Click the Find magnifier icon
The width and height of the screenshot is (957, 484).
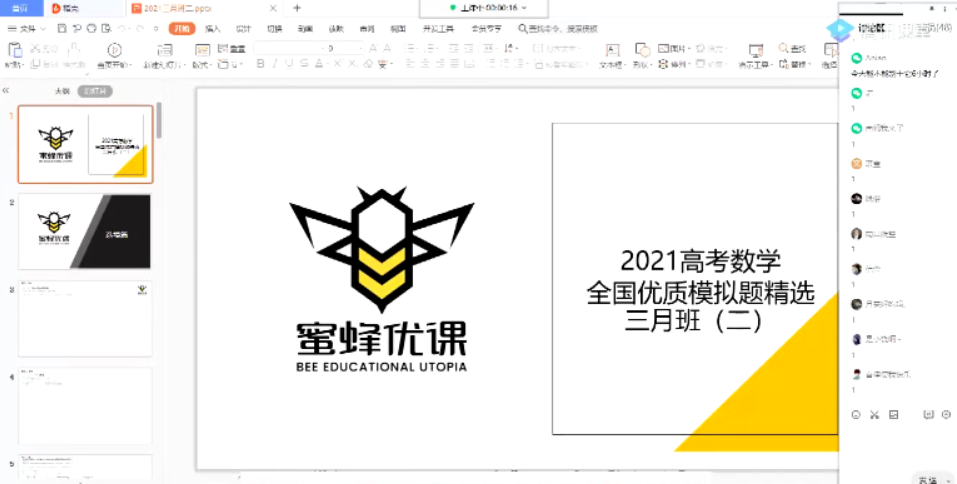point(784,48)
